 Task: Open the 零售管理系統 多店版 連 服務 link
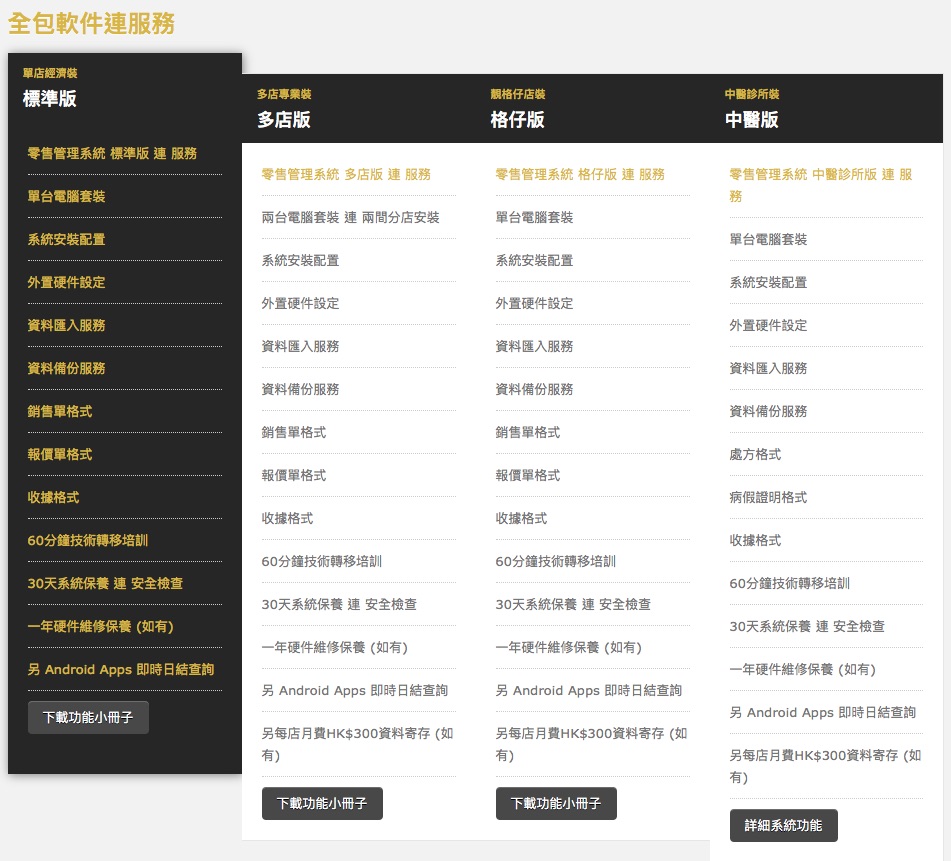pyautogui.click(x=346, y=174)
